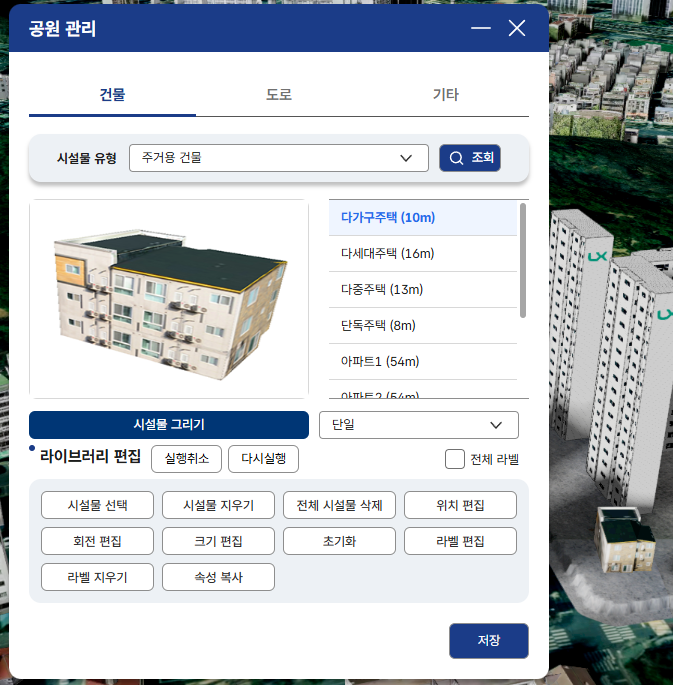The image size is (673, 685).
Task: Click the building preview thumbnail
Action: [x=169, y=299]
